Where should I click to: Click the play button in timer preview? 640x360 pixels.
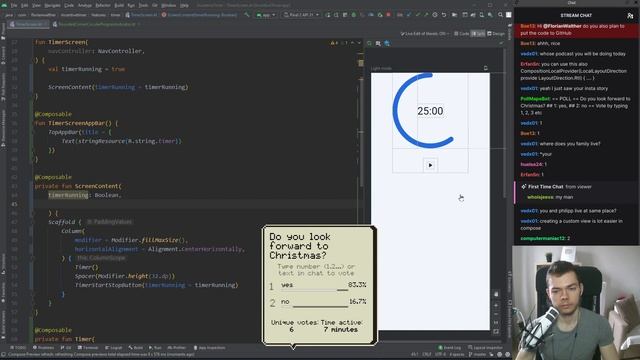(x=430, y=165)
